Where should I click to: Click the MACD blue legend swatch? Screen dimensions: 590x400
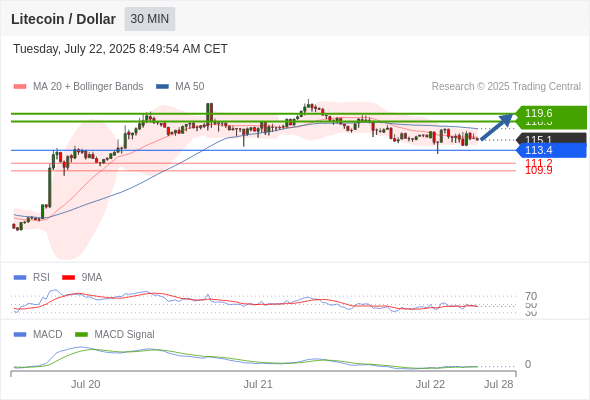[20, 335]
